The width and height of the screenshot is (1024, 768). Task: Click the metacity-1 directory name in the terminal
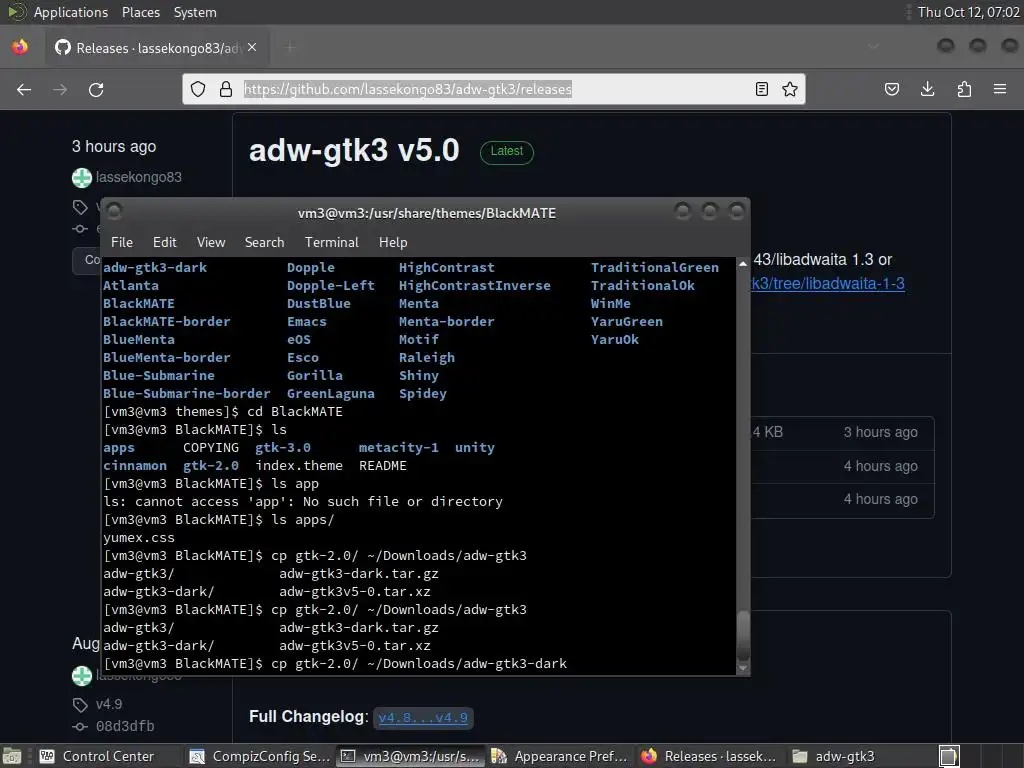coord(398,447)
